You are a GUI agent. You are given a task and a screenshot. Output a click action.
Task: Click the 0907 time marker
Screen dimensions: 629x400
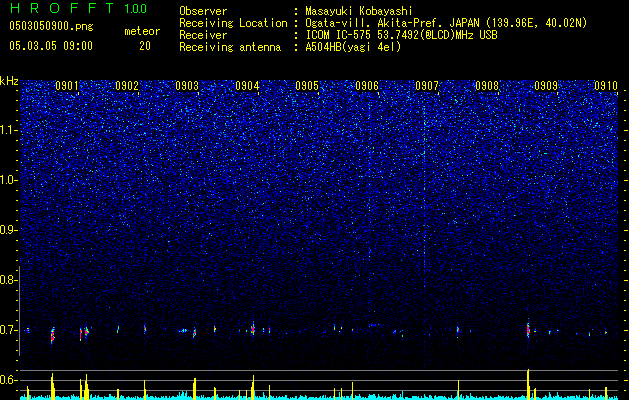tap(427, 86)
